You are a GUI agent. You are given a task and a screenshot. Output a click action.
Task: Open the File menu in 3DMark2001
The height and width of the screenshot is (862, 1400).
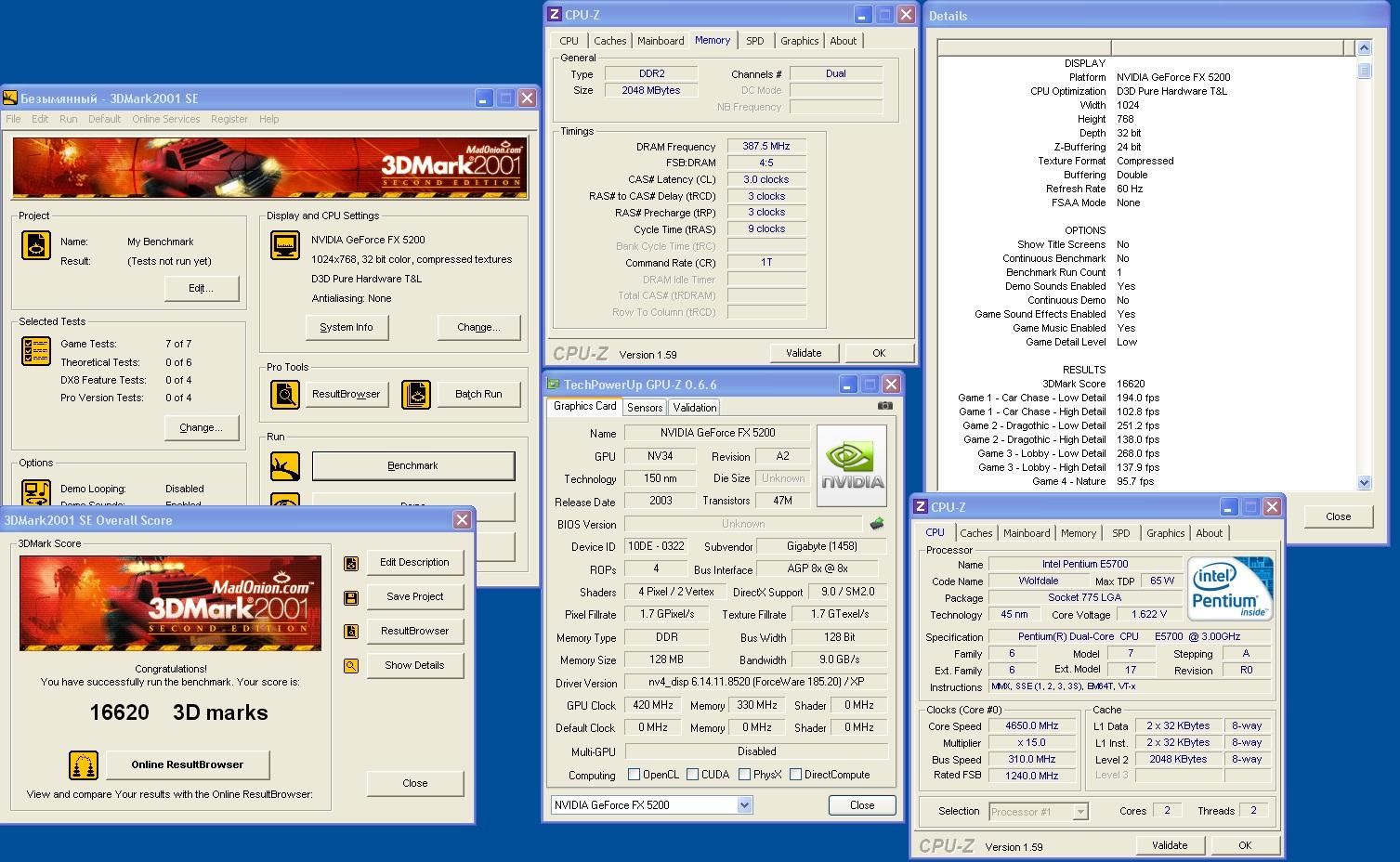(13, 119)
